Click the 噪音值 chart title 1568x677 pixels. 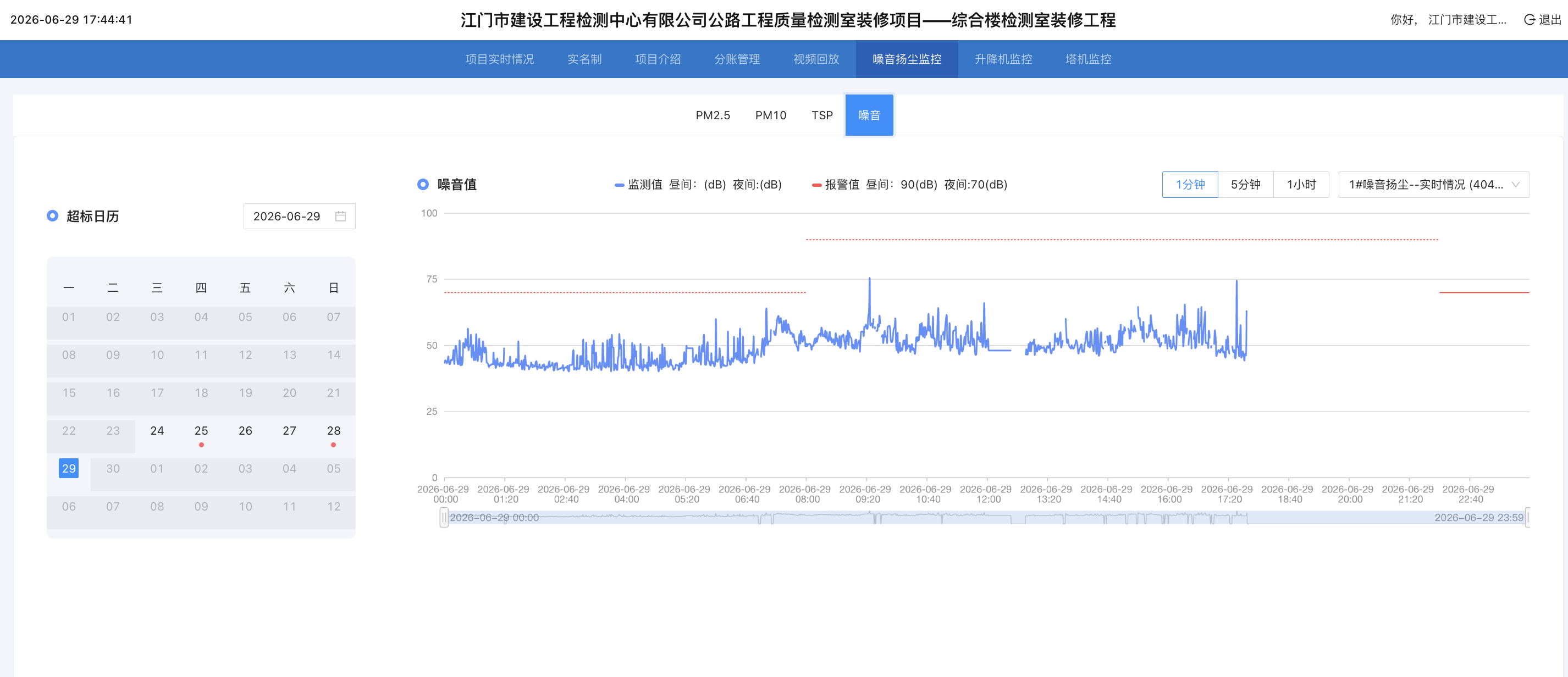(x=456, y=184)
